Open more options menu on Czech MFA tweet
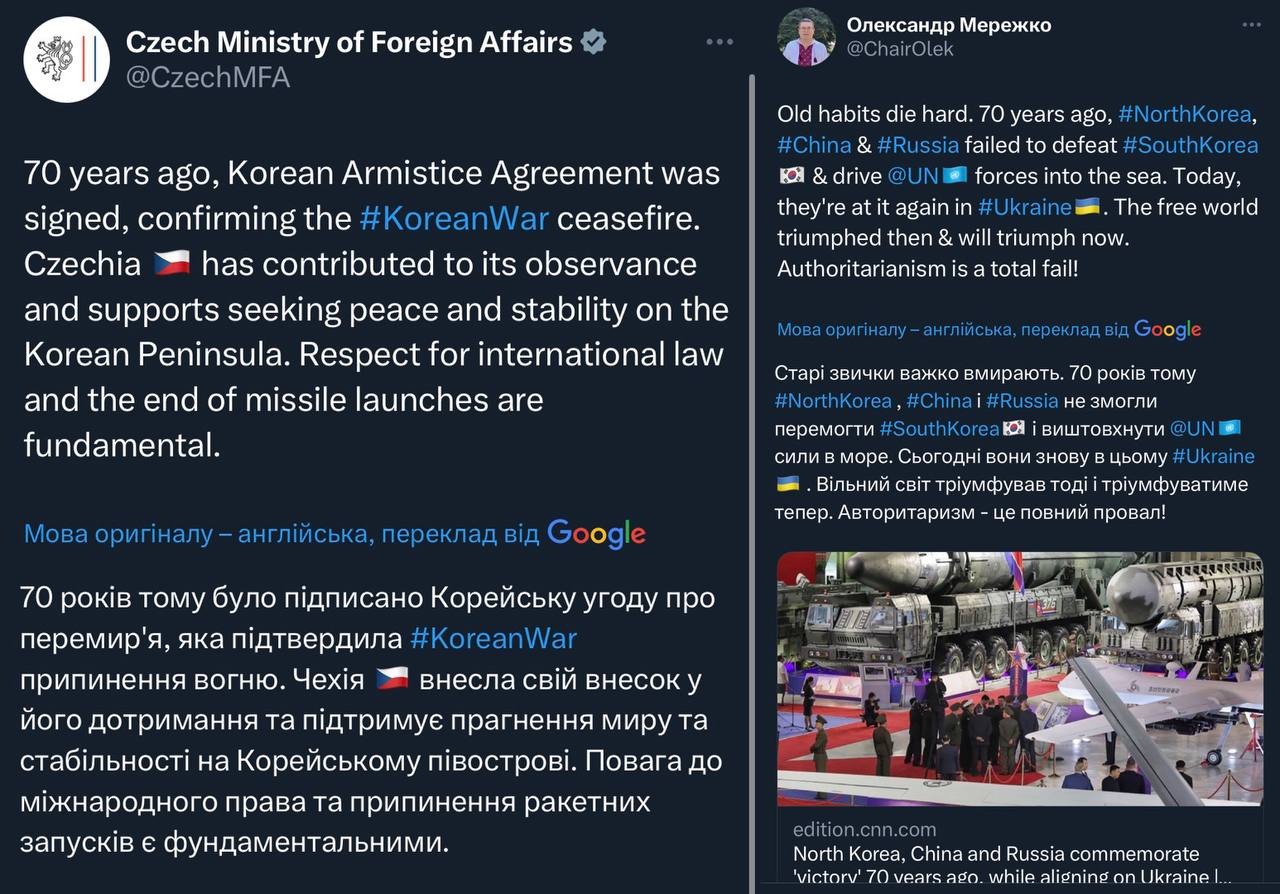The height and width of the screenshot is (894, 1280). tap(720, 42)
